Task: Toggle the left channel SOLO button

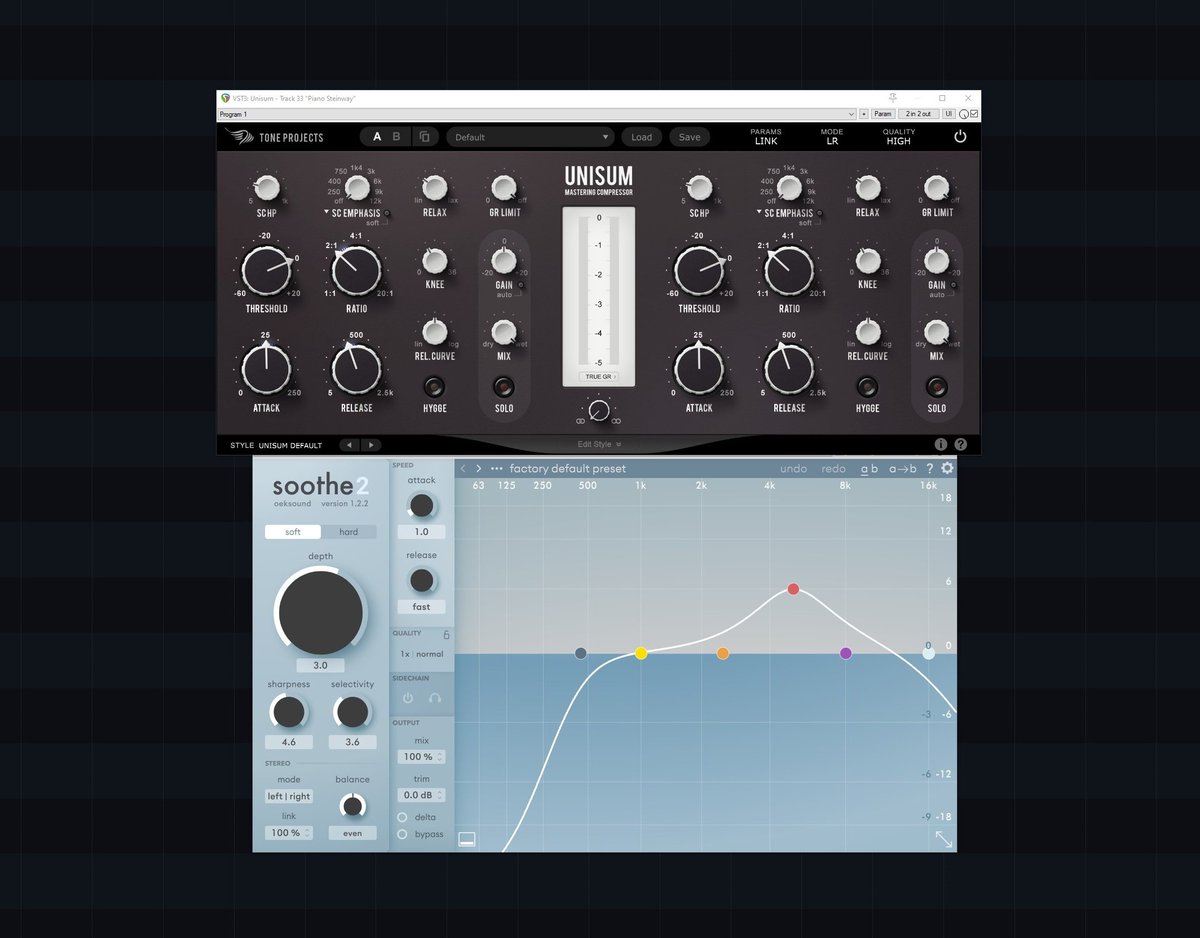Action: pyautogui.click(x=504, y=387)
